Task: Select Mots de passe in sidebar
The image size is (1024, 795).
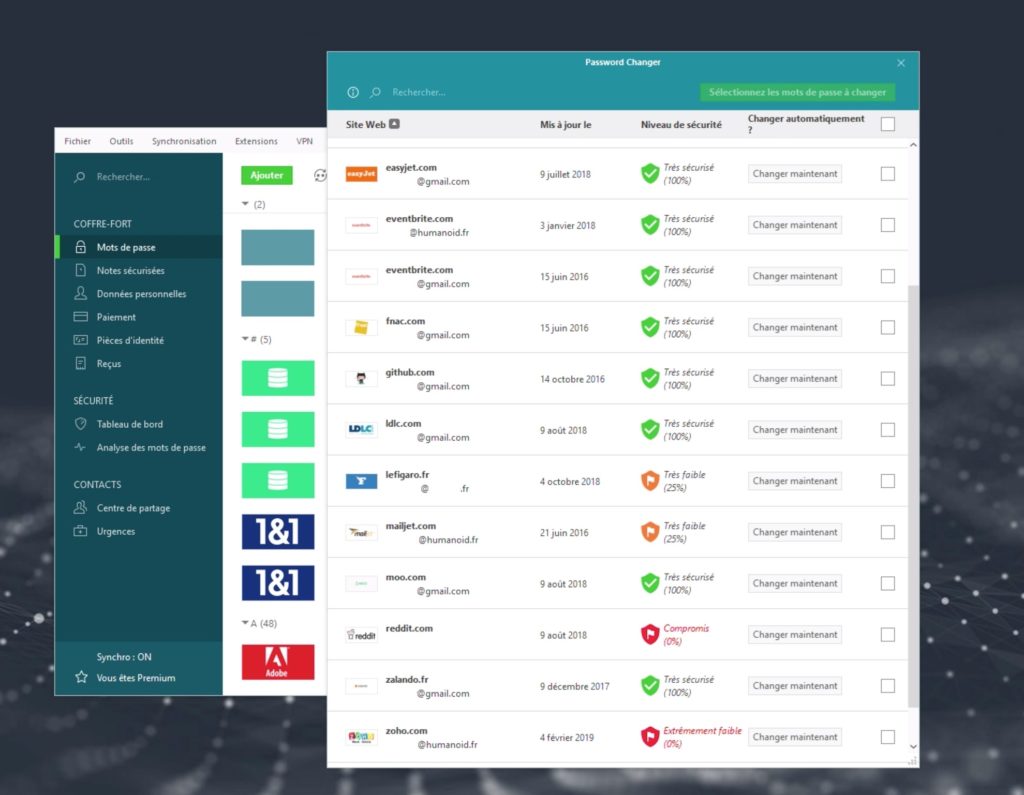Action: click(139, 247)
